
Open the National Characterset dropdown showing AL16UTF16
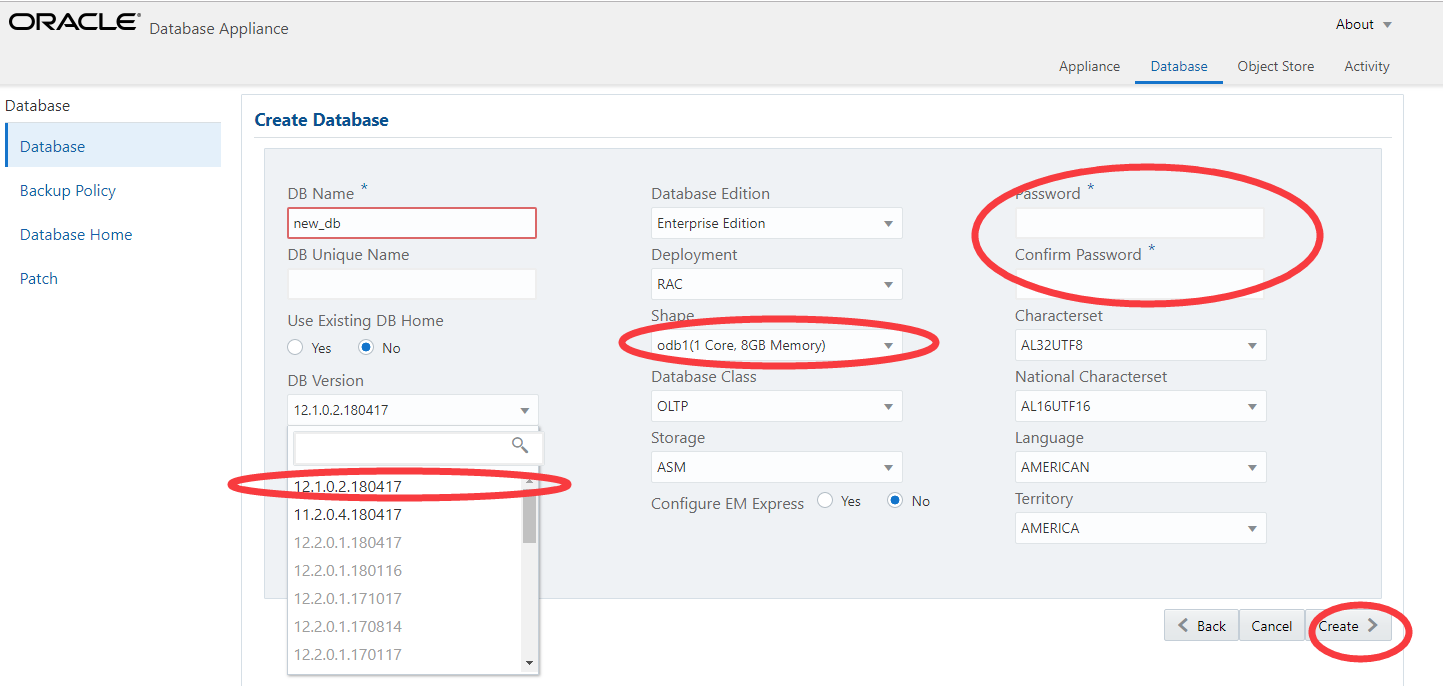(1141, 406)
